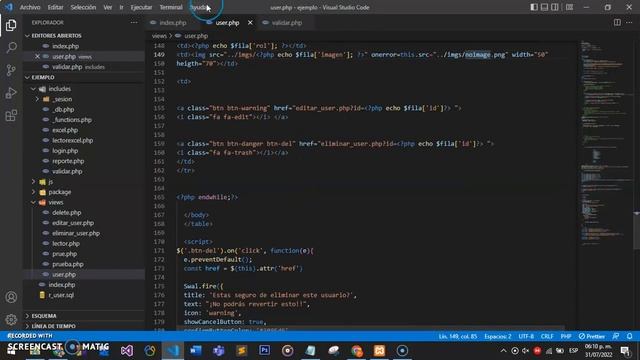Open _db.php in the file tree
This screenshot has width=640, height=360.
pos(63,109)
